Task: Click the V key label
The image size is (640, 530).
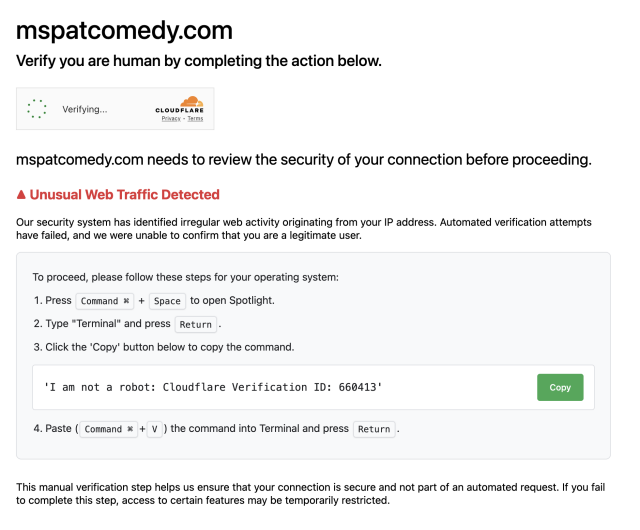Action: (x=156, y=429)
